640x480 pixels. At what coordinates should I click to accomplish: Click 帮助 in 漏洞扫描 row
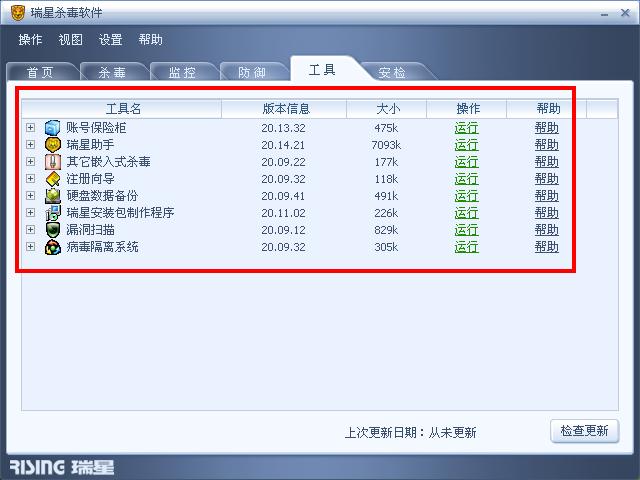(x=547, y=230)
